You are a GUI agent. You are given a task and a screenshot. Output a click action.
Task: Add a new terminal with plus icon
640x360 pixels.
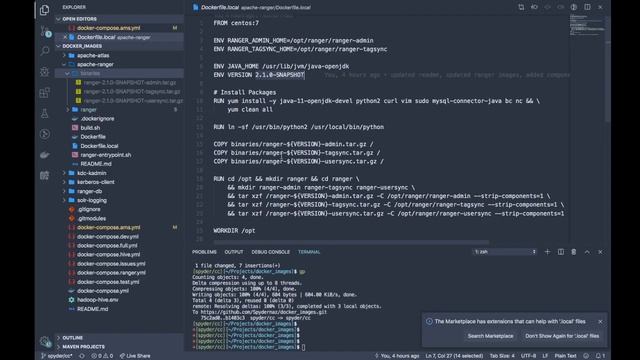[547, 252]
